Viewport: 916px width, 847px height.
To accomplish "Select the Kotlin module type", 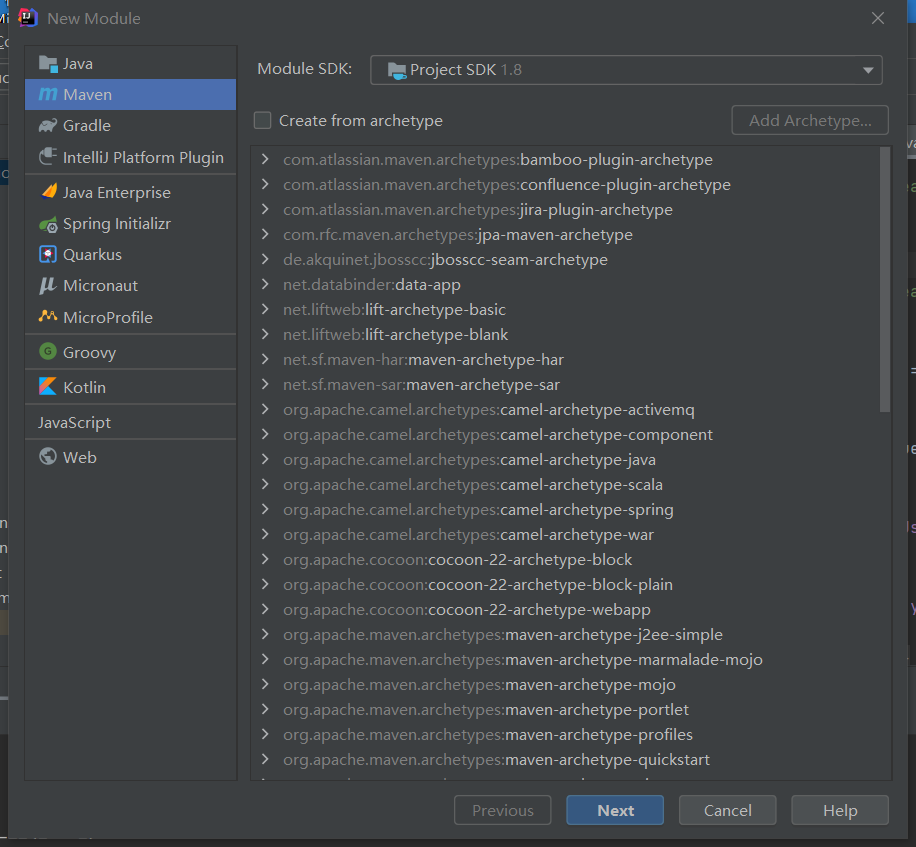I will (131, 387).
